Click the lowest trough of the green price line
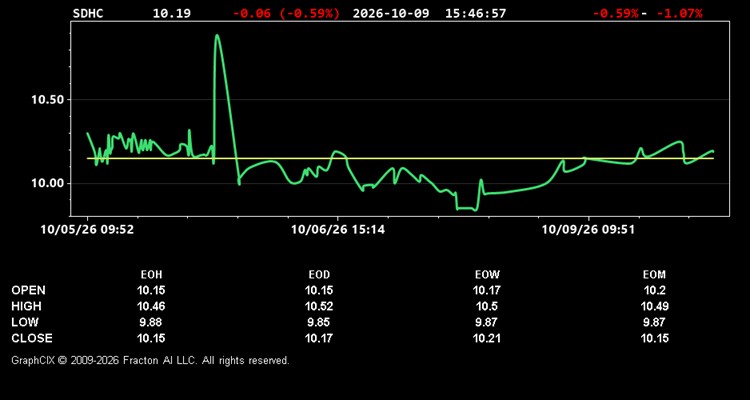This screenshot has height=400, width=750. click(474, 210)
